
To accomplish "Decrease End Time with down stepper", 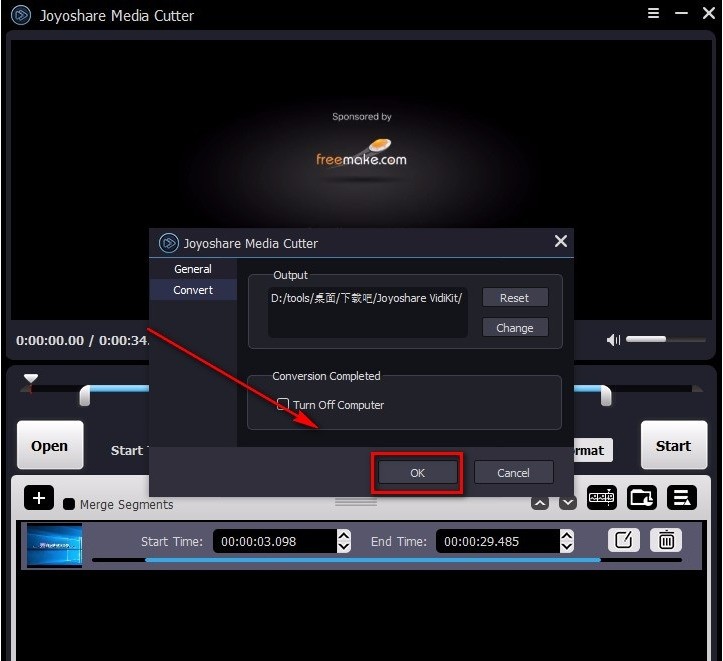I will click(x=567, y=547).
